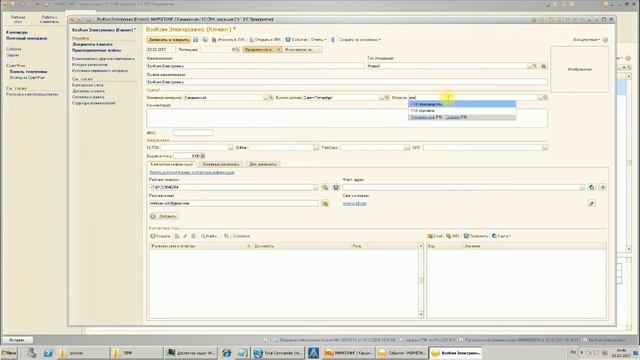Click the icon right of the save diskette
This screenshot has width=640, height=360.
204,40
